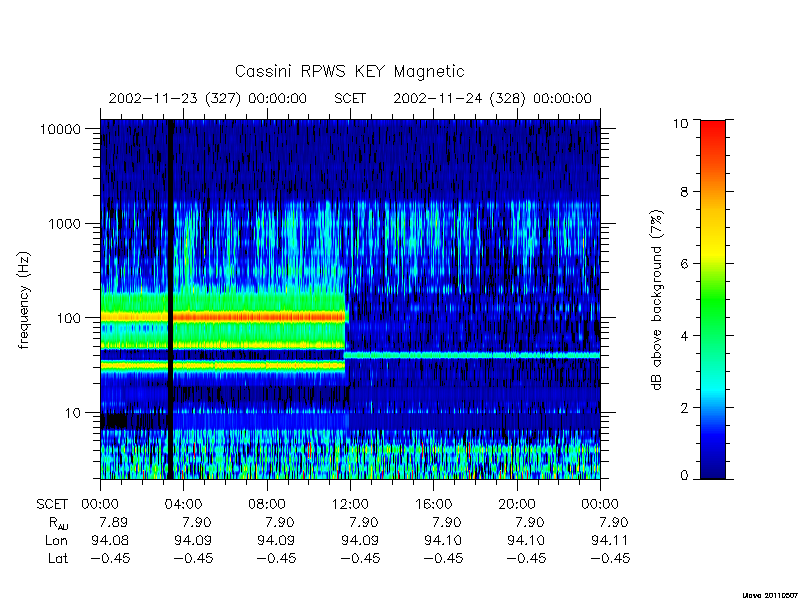Click the thin cyan line after 12:00

pyautogui.click(x=472, y=355)
